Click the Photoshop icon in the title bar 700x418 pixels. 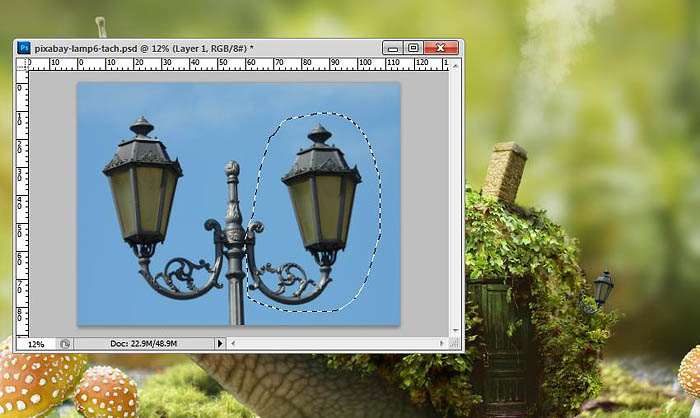(24, 47)
